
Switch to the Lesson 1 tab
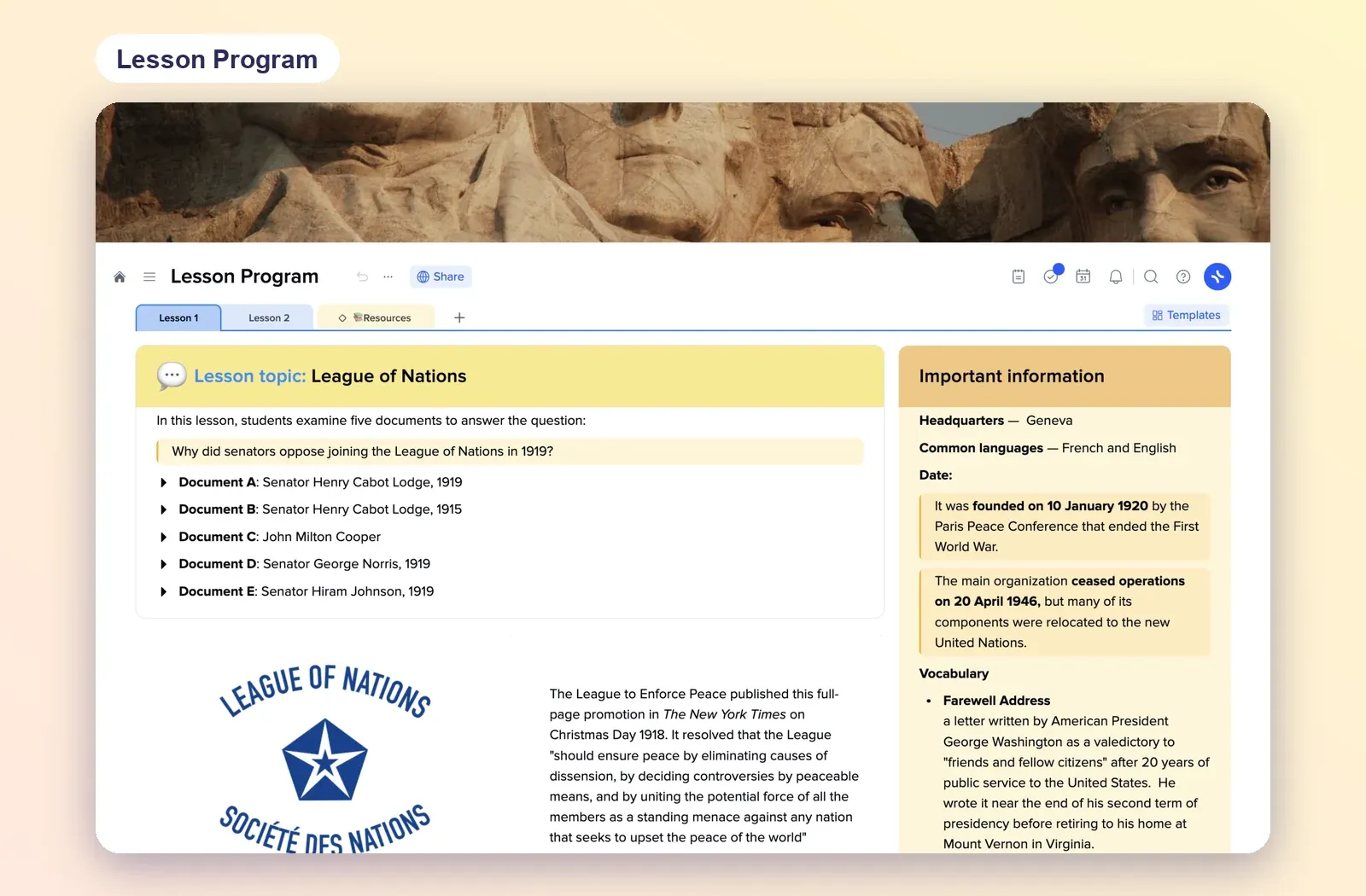click(178, 317)
